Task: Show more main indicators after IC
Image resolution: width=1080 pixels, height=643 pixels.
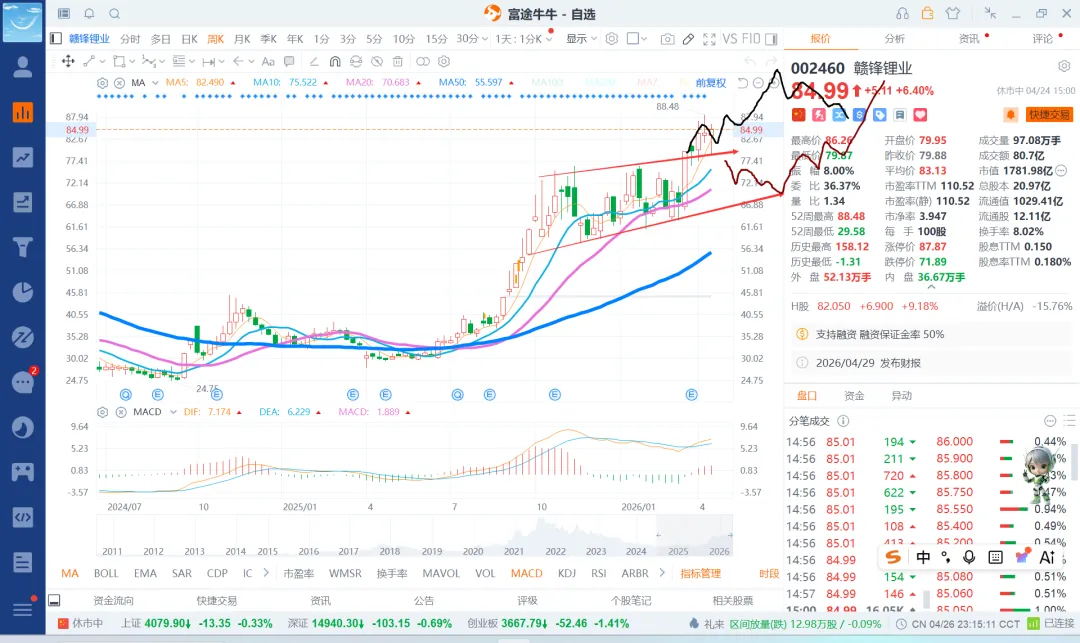Action: (266, 573)
